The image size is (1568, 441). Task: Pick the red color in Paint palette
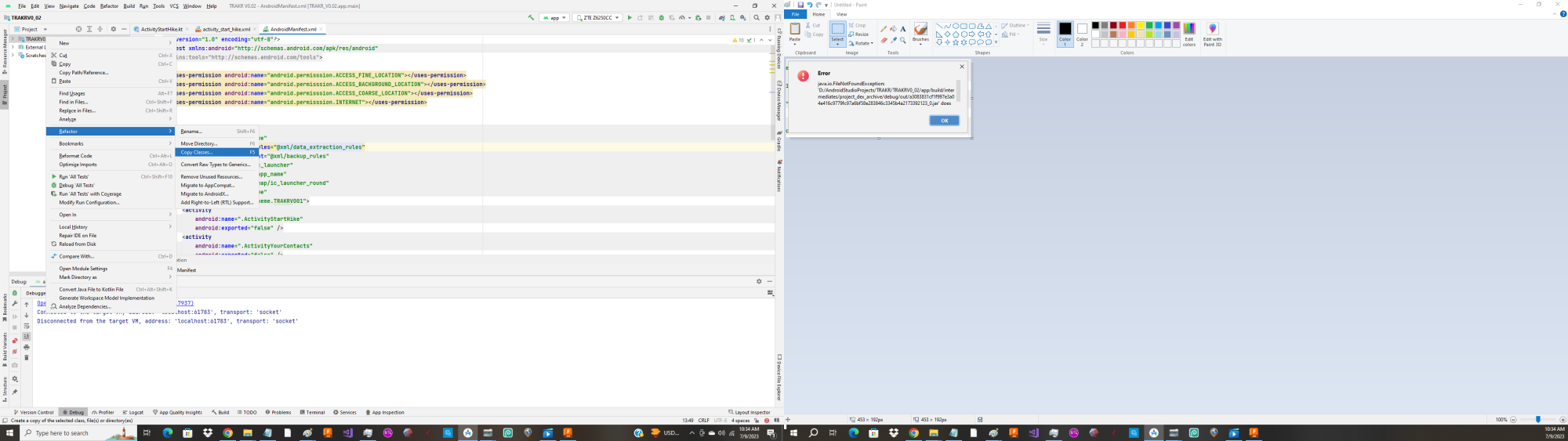(x=1122, y=26)
